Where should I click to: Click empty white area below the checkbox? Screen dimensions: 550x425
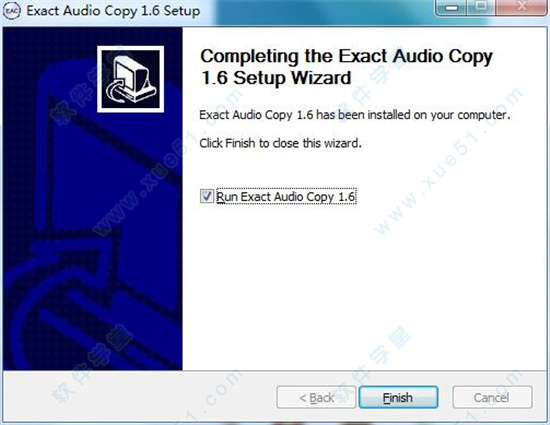[x=365, y=281]
